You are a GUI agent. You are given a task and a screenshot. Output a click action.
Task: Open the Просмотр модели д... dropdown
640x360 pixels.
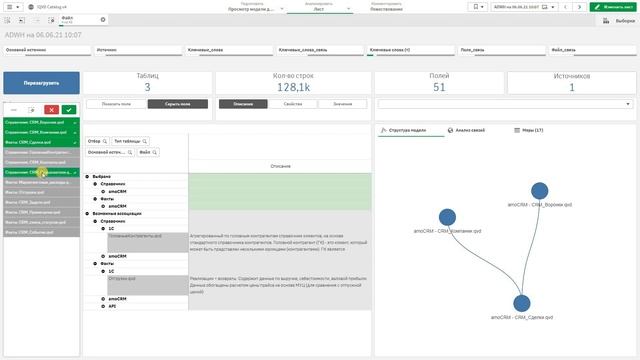point(256,7)
